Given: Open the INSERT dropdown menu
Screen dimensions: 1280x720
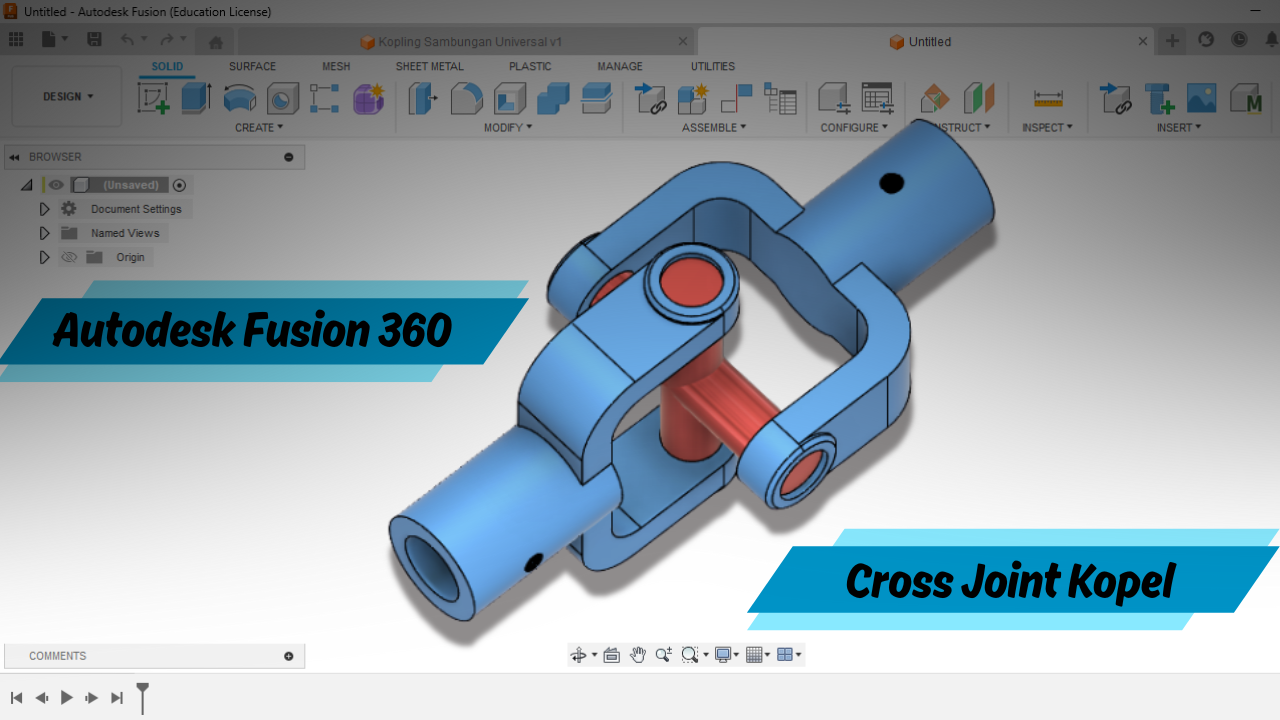Looking at the screenshot, I should (x=1179, y=127).
